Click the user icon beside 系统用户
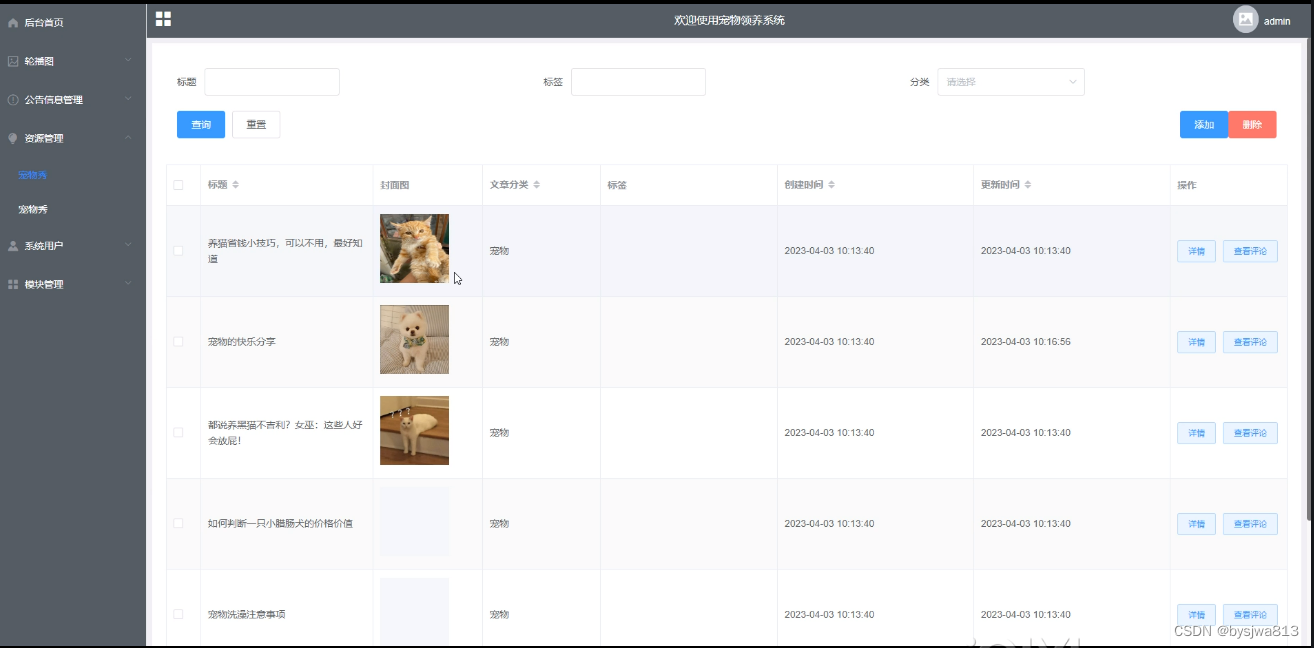1314x648 pixels. pos(13,245)
